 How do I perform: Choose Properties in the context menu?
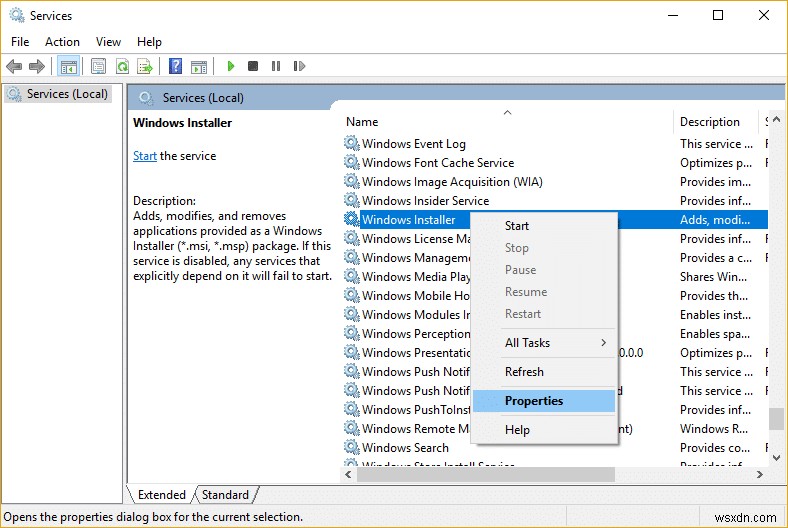tap(544, 401)
